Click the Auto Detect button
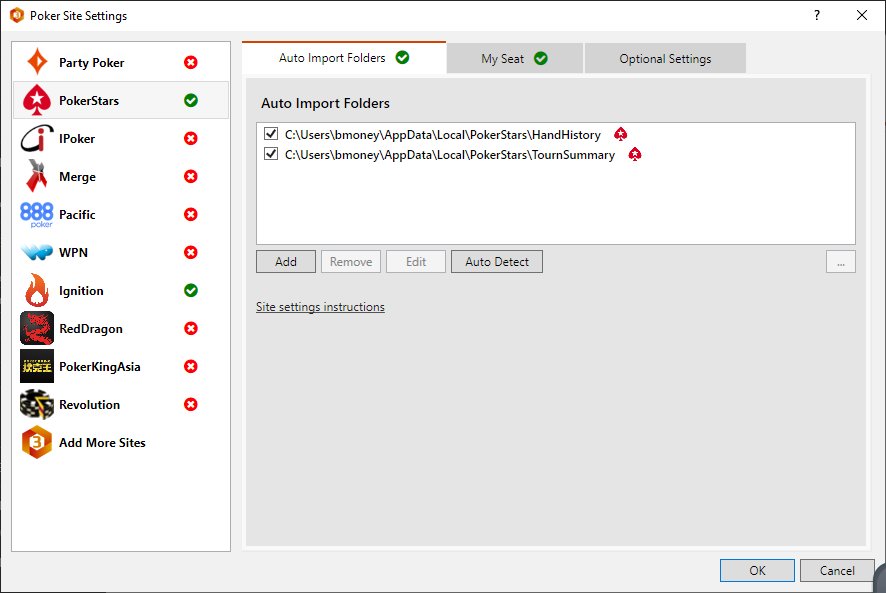This screenshot has width=886, height=593. (497, 262)
